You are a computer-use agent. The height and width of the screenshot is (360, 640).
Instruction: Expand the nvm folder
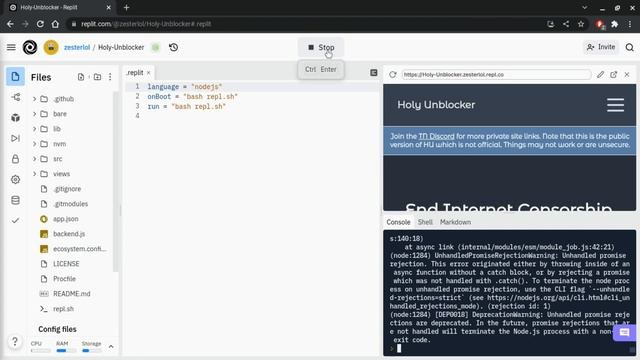point(34,144)
